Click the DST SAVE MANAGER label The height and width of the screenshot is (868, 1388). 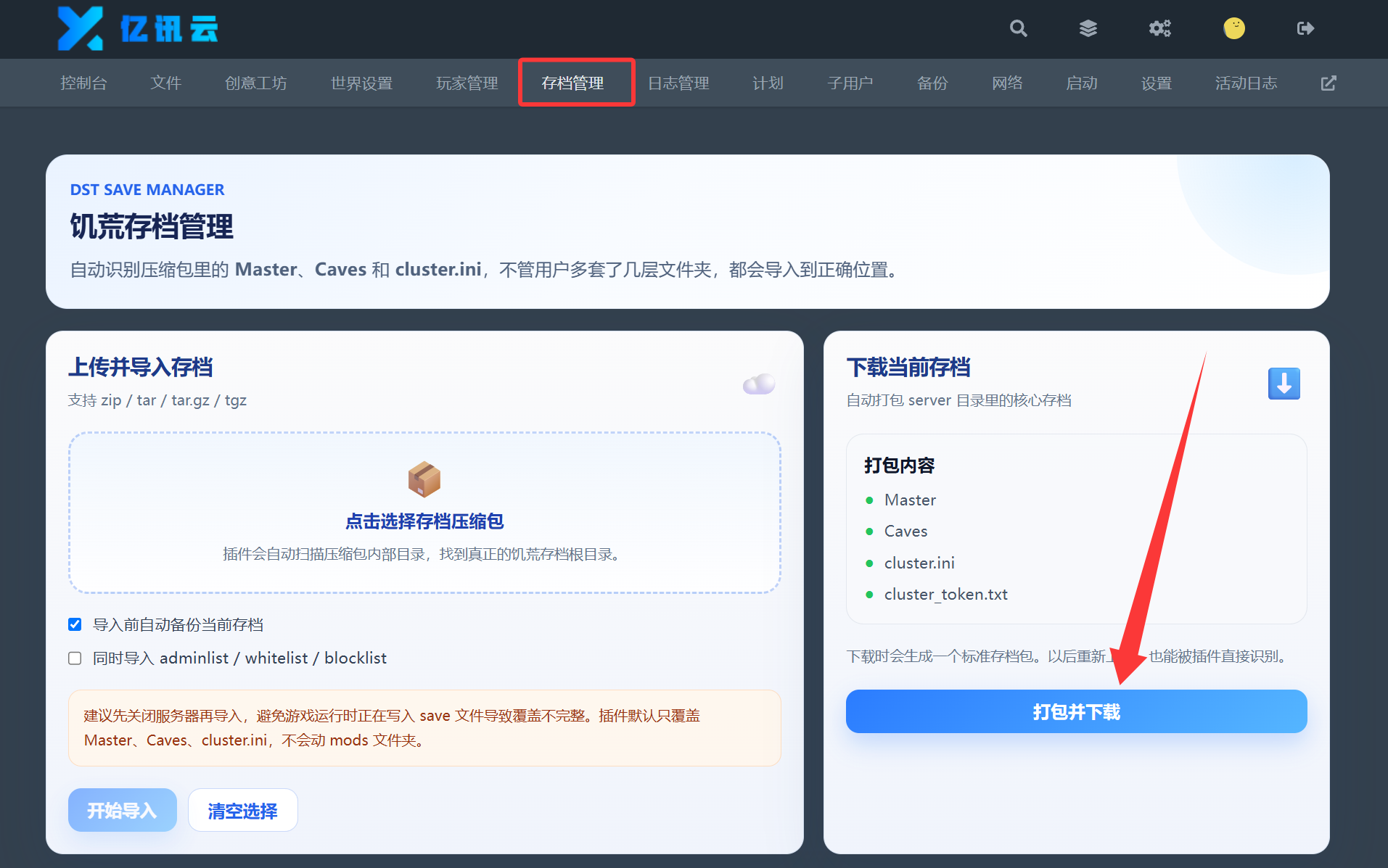coord(147,190)
